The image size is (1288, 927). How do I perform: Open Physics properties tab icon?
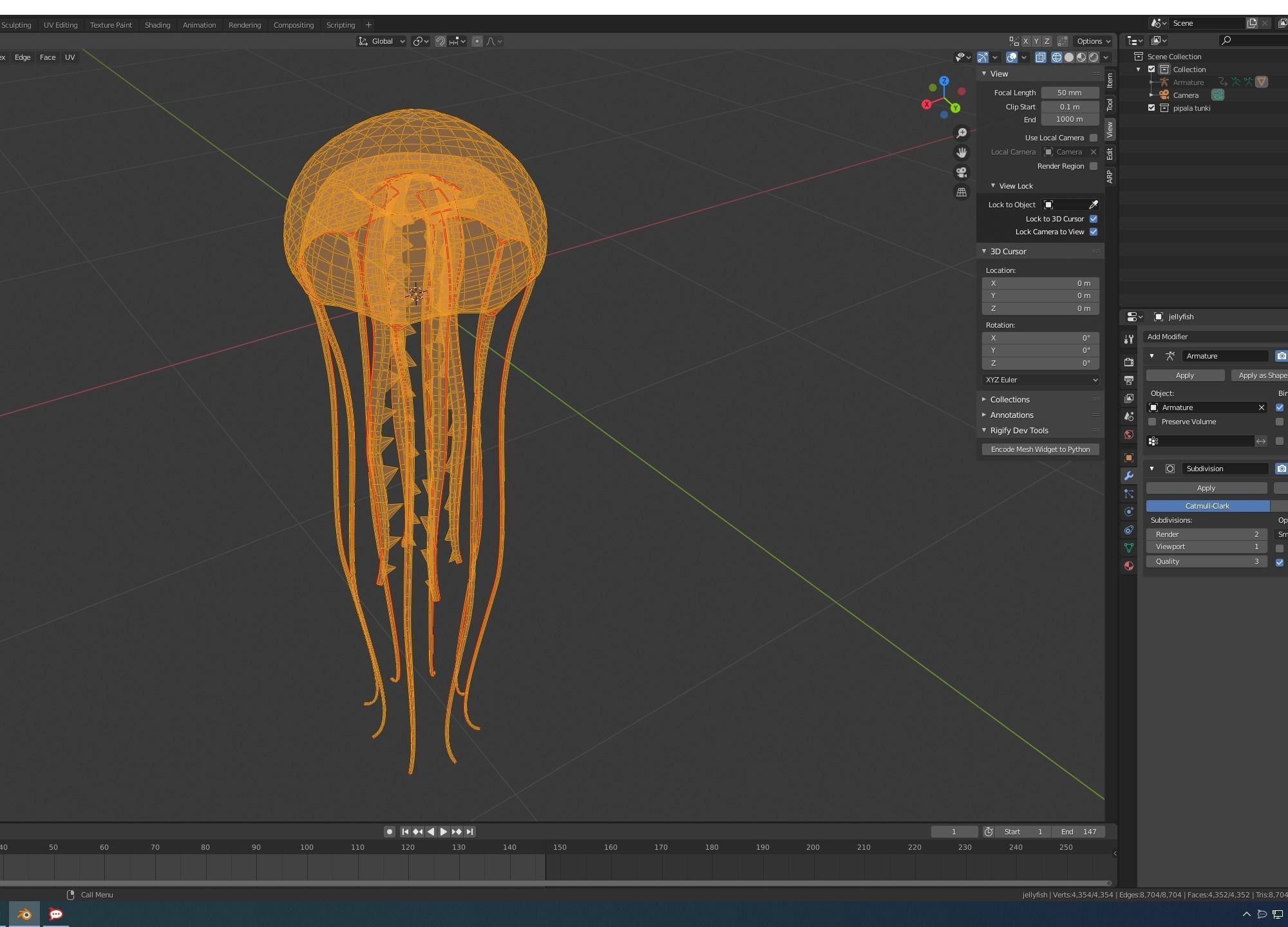[1129, 512]
